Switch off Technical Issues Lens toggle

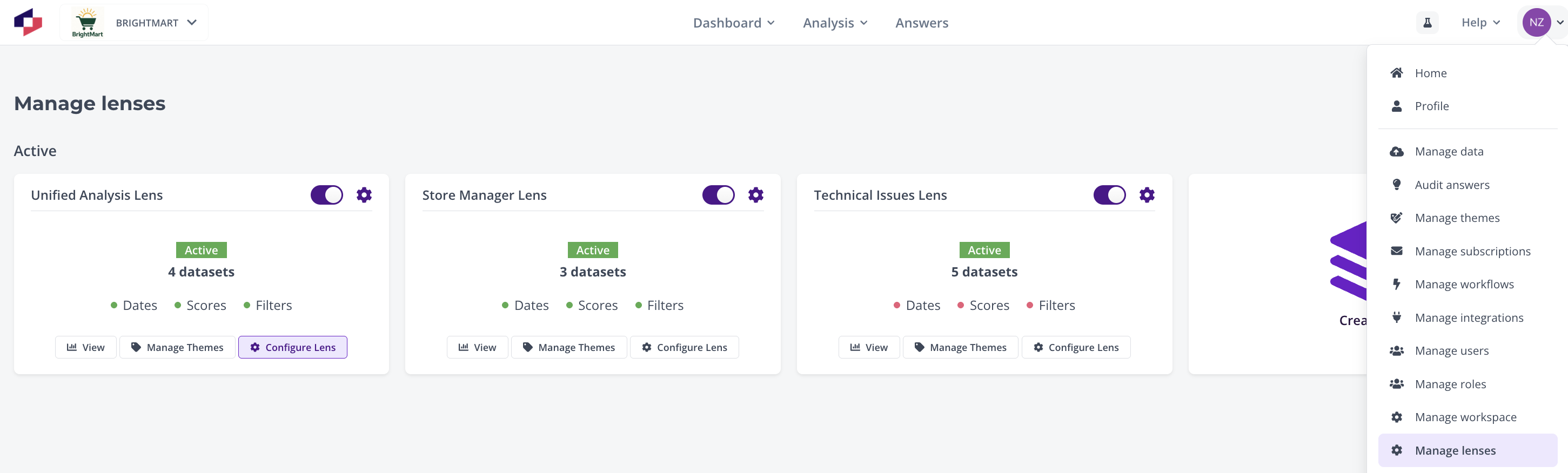point(1109,194)
